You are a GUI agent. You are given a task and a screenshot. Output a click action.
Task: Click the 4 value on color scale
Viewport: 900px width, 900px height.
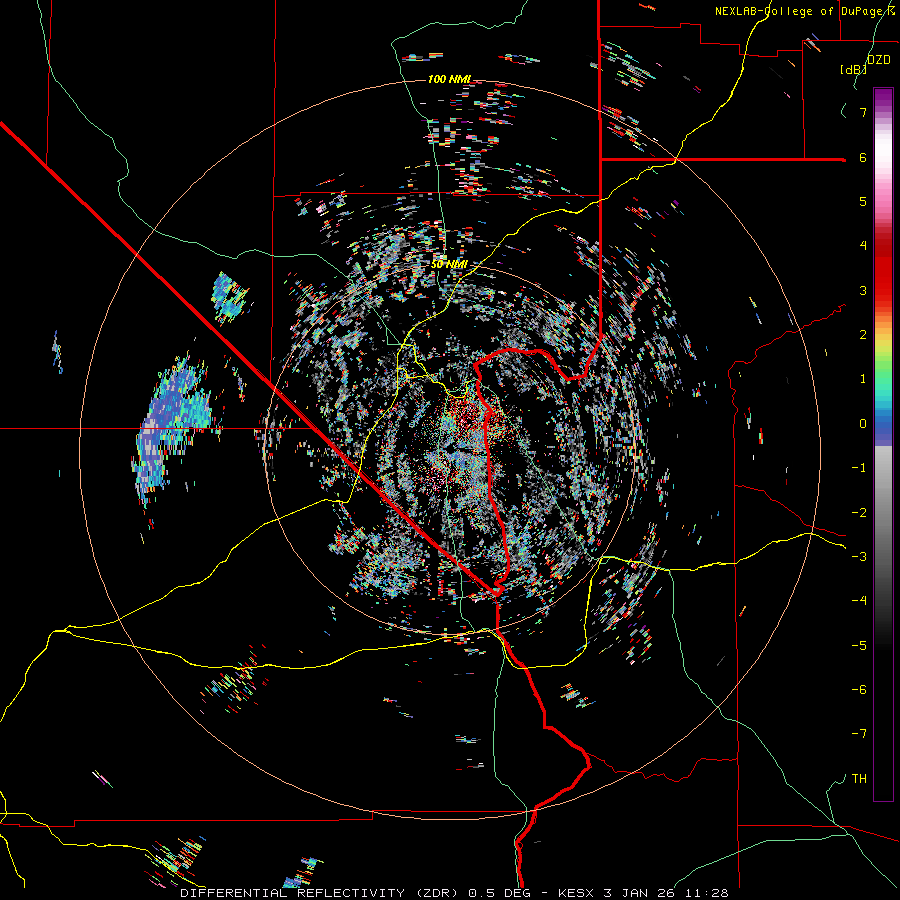[x=863, y=246]
